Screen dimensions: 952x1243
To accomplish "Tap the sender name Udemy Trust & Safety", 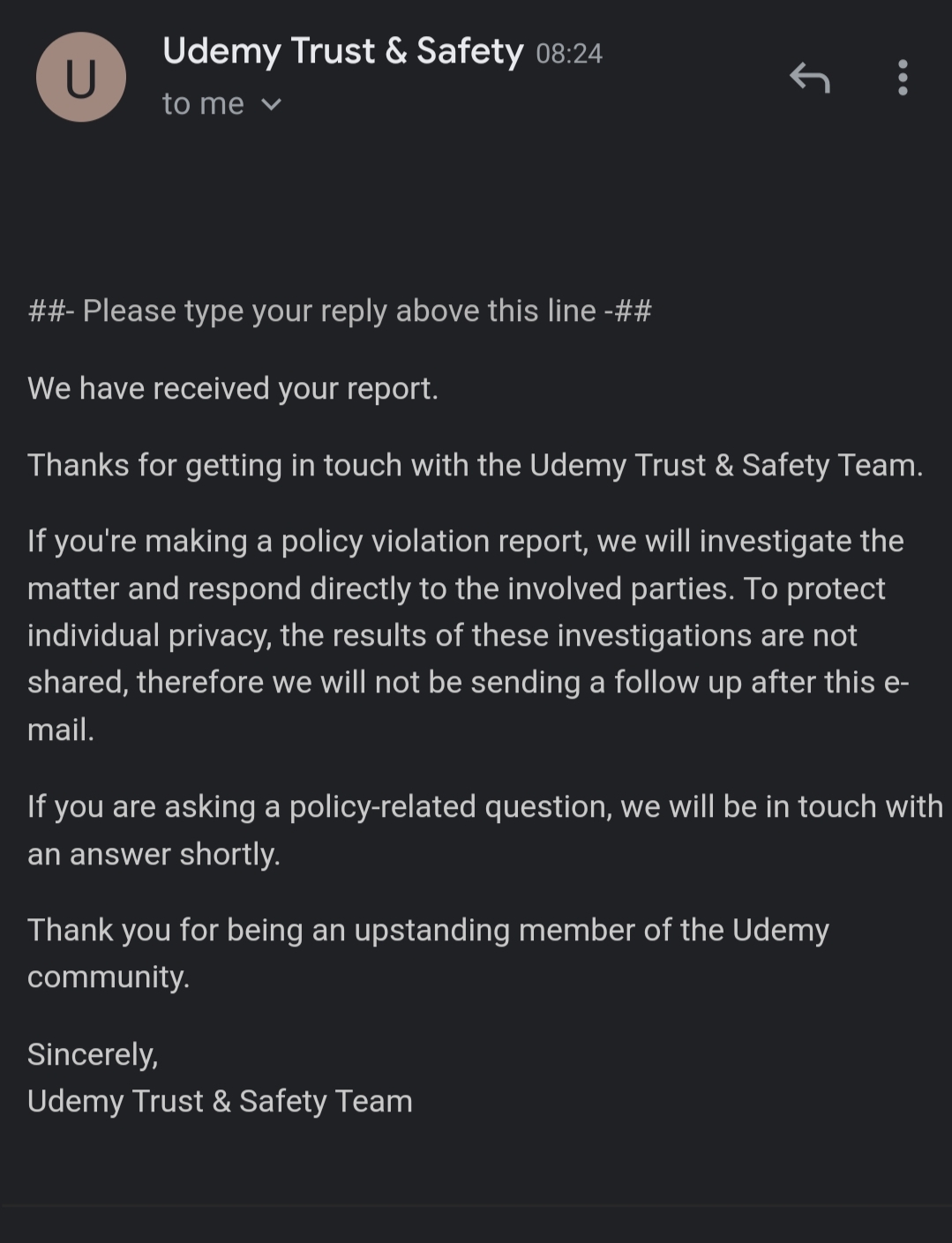I will (342, 51).
